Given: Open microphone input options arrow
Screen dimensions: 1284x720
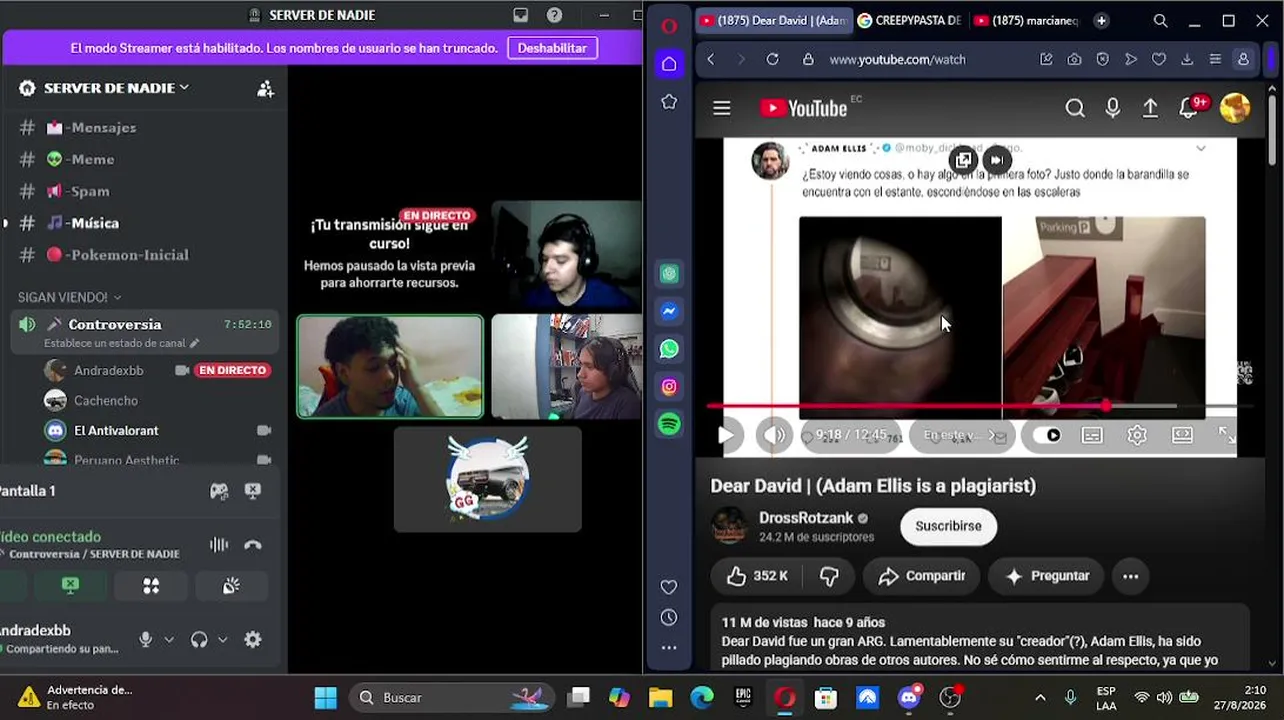Looking at the screenshot, I should tap(169, 639).
